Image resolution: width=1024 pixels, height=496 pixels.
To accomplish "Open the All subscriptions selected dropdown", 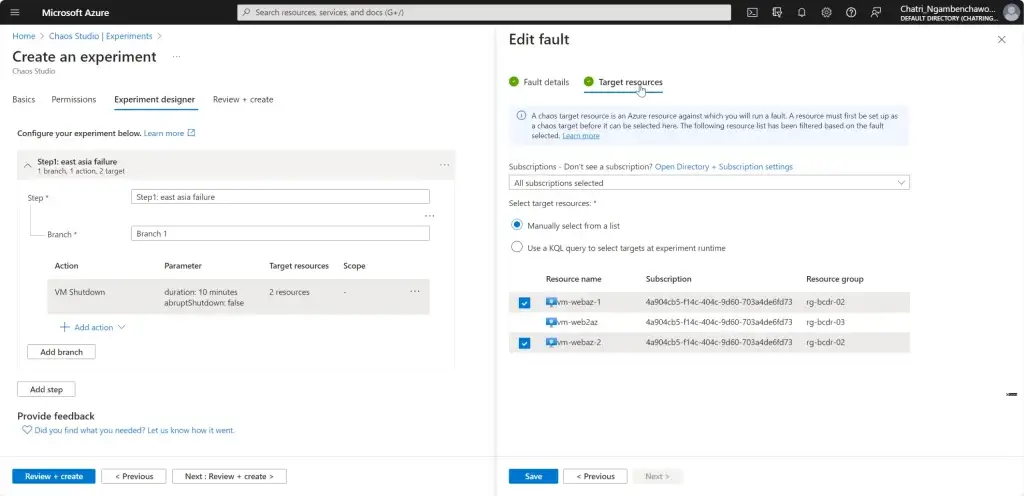I will [x=709, y=183].
